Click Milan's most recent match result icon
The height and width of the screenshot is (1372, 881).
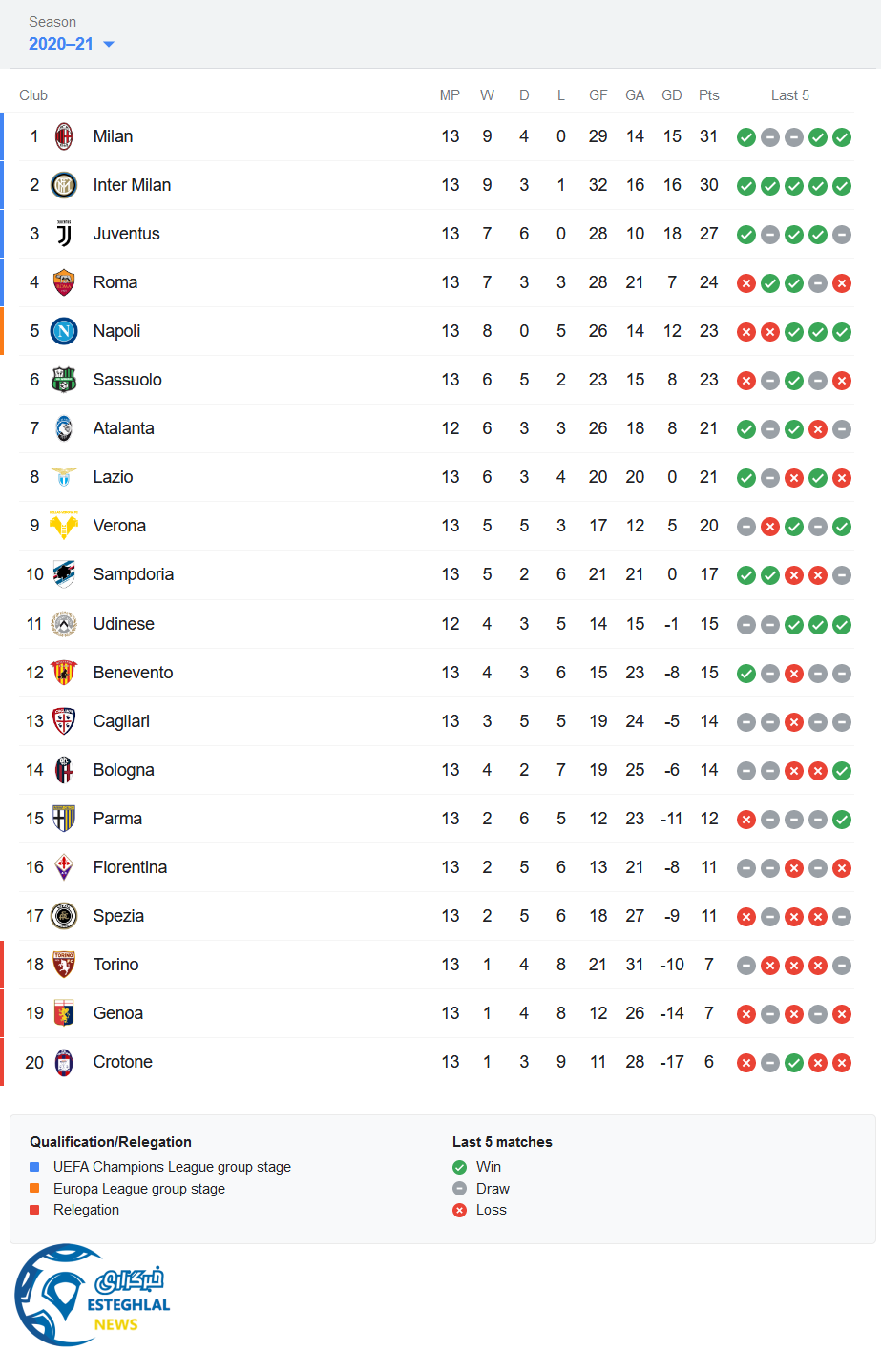pos(842,137)
